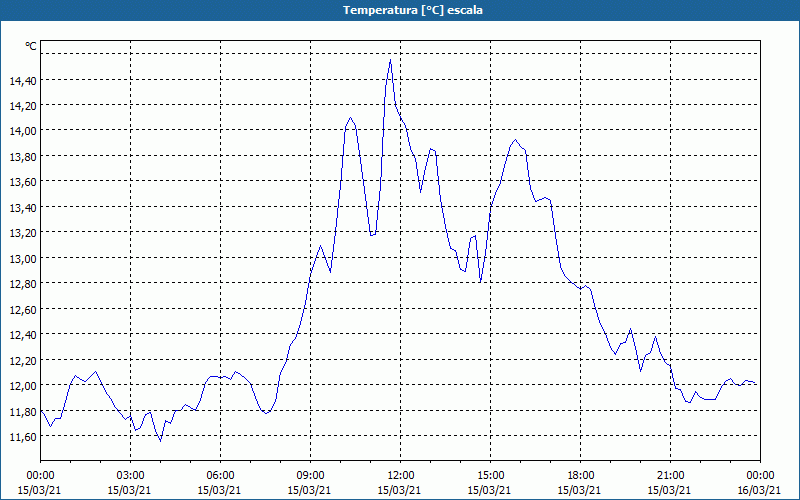Click the °C unit label on axis

pyautogui.click(x=31, y=46)
